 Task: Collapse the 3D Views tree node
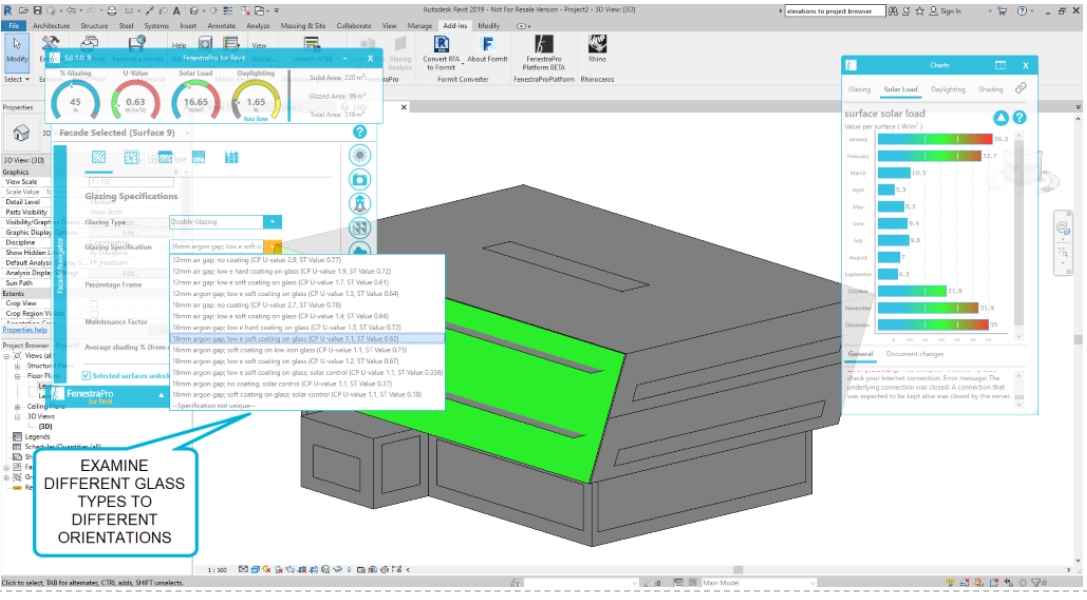(x=17, y=417)
